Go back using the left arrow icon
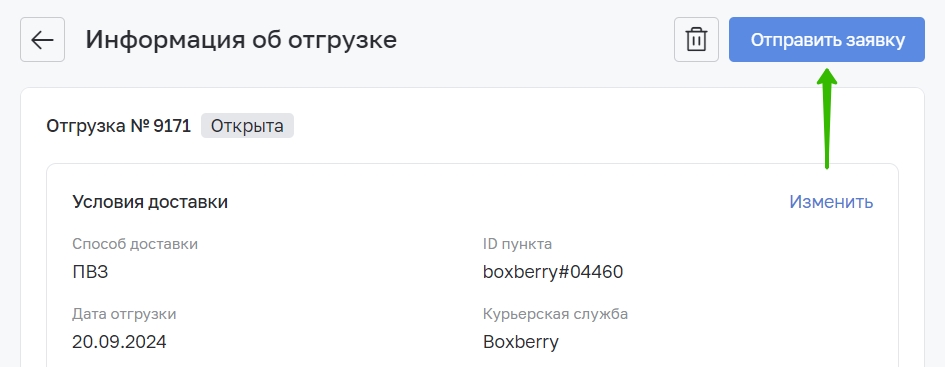Screen dimensions: 945x367 tap(42, 40)
